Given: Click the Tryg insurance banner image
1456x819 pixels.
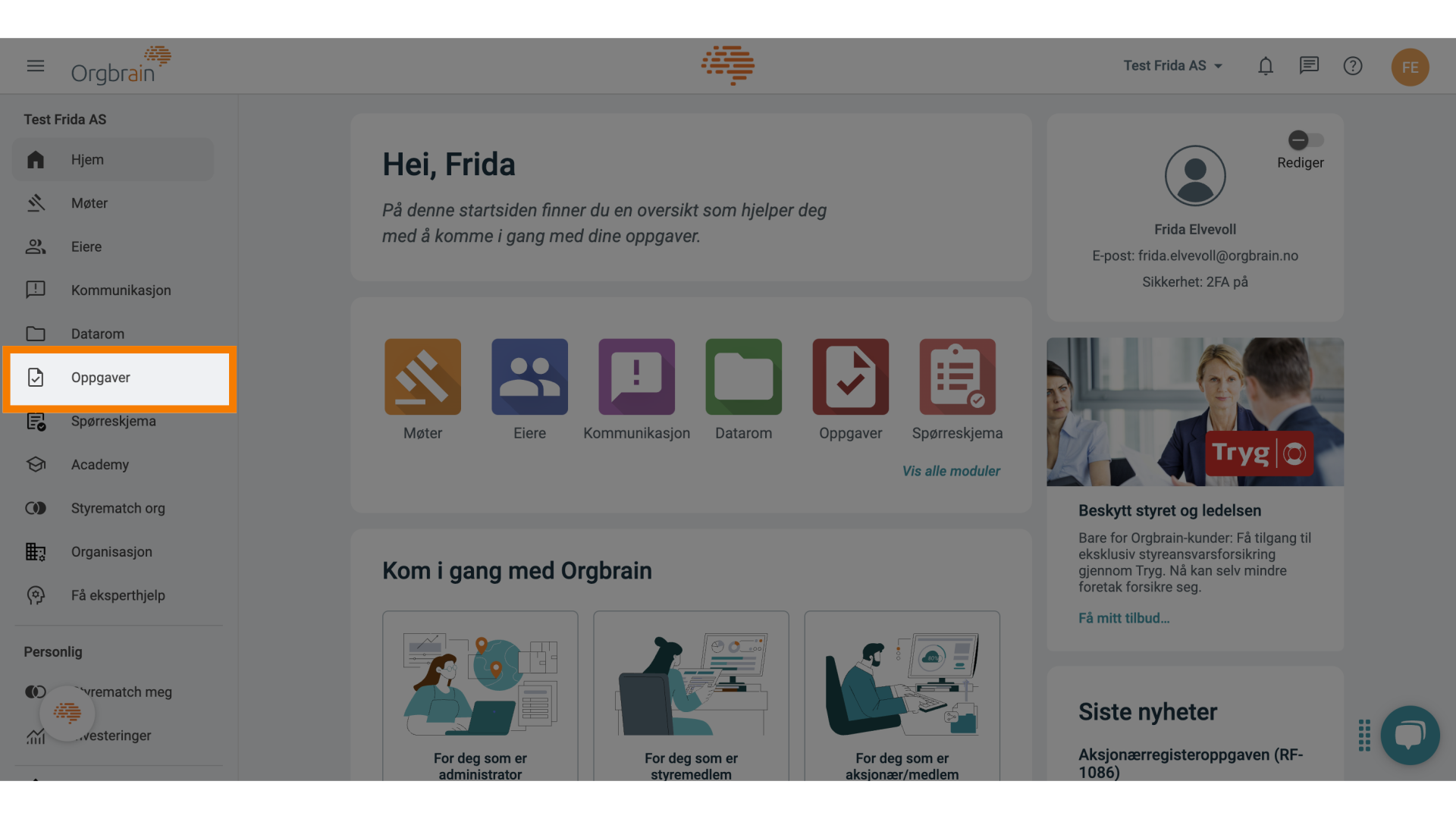Looking at the screenshot, I should (x=1195, y=412).
